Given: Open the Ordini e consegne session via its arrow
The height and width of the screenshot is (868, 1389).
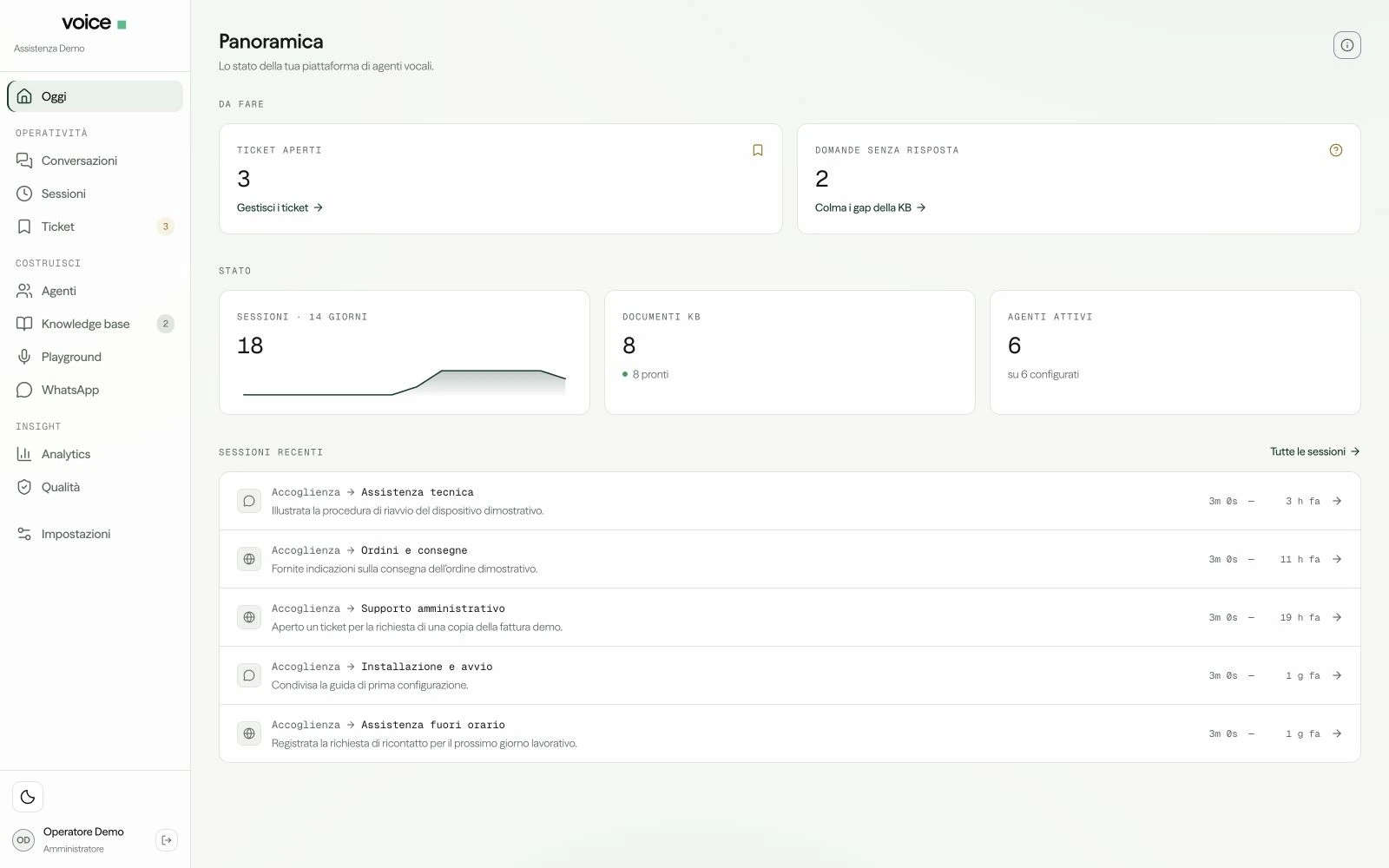Looking at the screenshot, I should pyautogui.click(x=1337, y=559).
